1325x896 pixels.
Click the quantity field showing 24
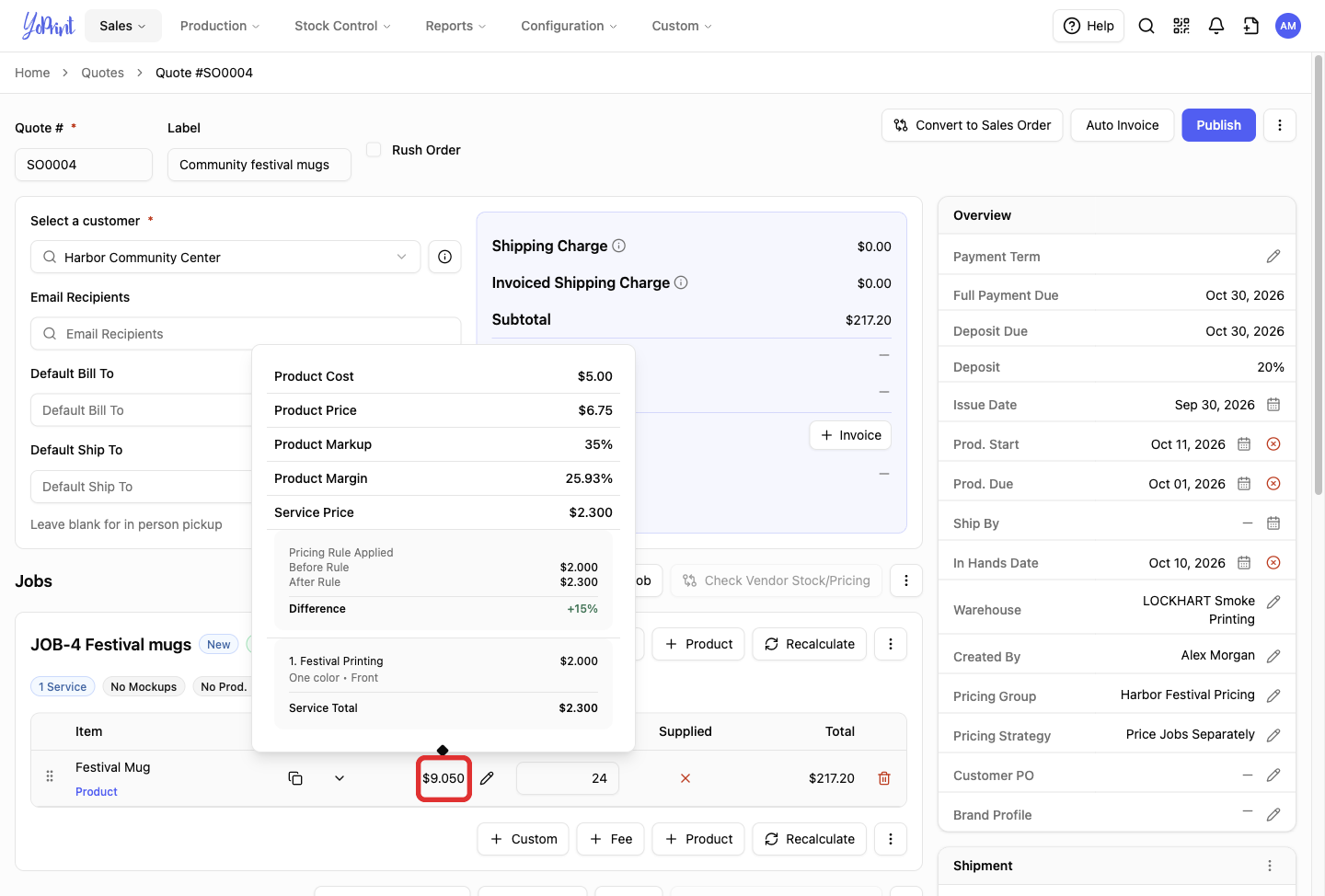tap(568, 778)
